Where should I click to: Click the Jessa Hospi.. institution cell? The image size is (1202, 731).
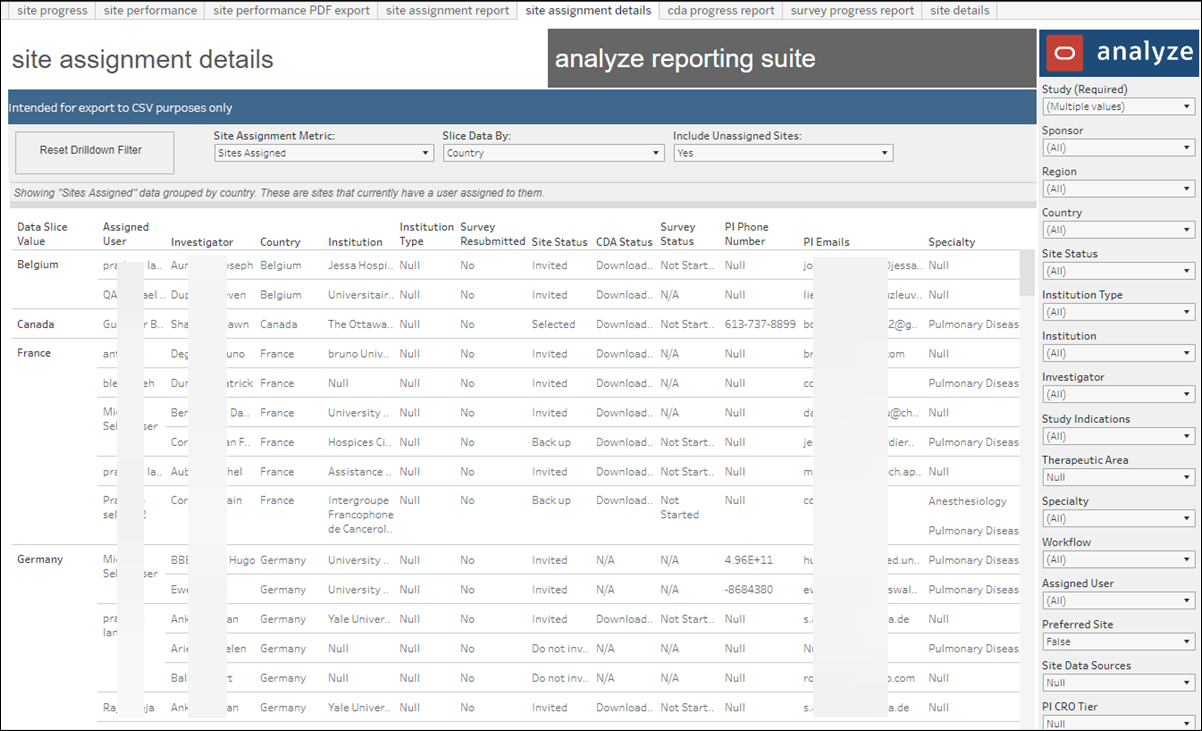(361, 266)
